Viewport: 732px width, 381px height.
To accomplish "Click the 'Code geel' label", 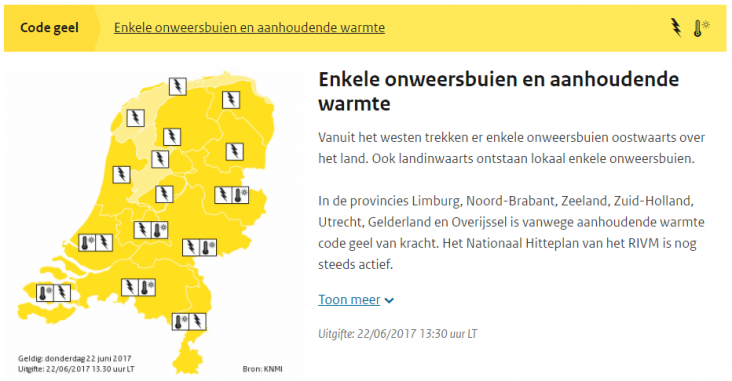I will [49, 28].
